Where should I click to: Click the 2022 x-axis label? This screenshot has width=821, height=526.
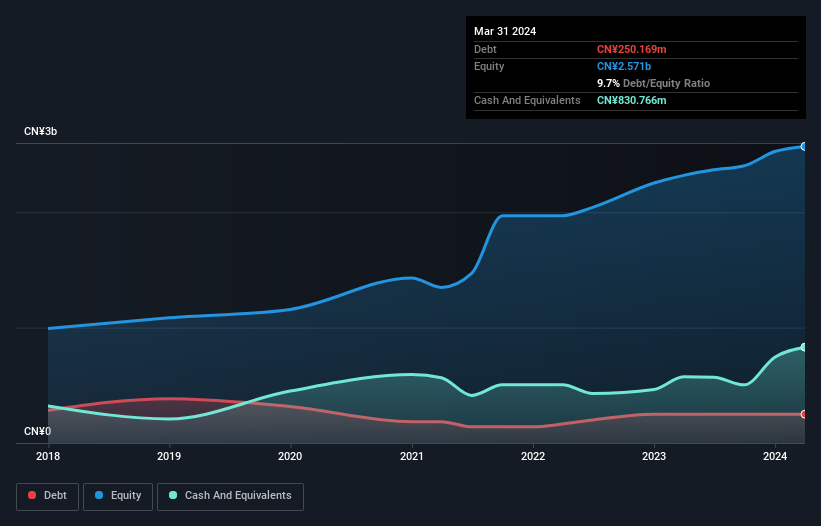coord(533,456)
